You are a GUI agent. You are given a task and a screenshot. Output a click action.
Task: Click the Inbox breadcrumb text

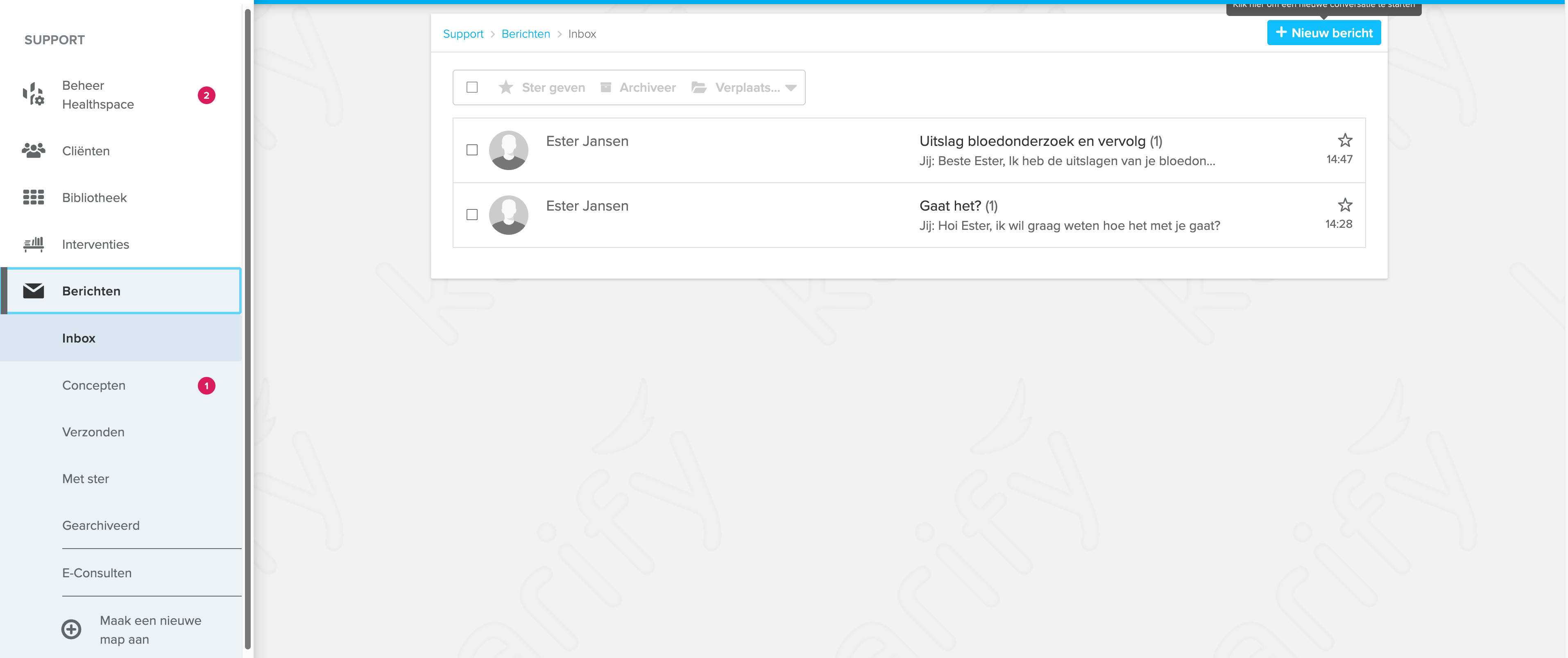click(582, 34)
